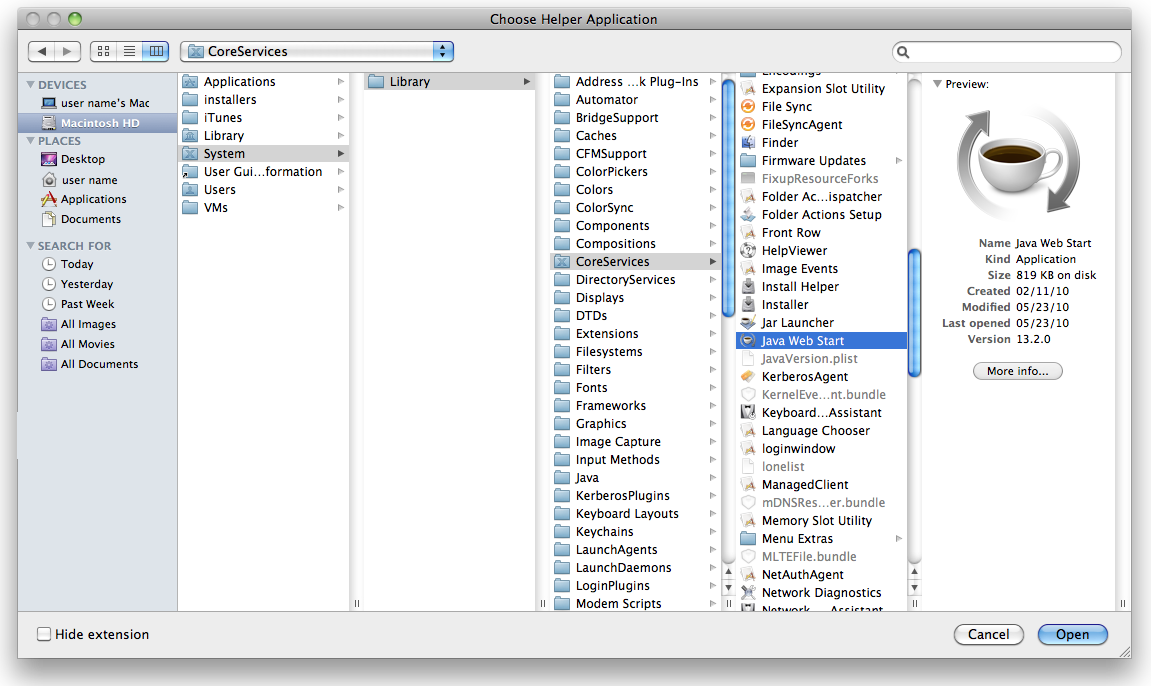Select the File Sync application icon

(x=748, y=106)
